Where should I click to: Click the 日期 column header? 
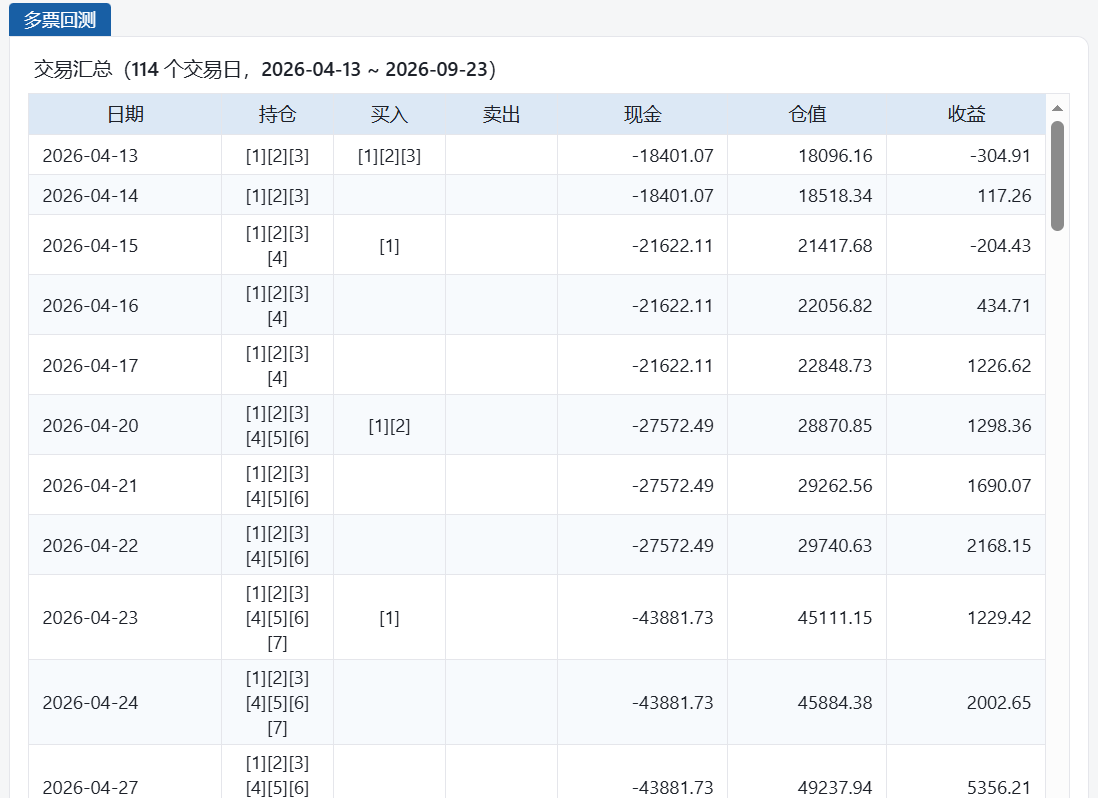[125, 114]
